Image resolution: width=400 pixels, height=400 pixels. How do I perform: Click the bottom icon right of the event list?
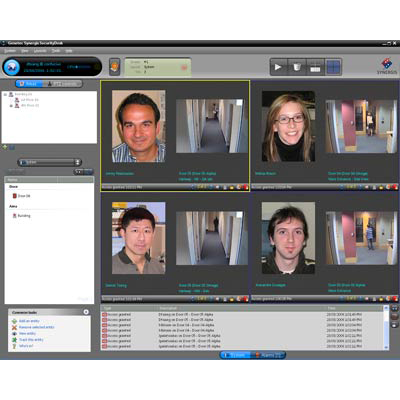[394, 324]
